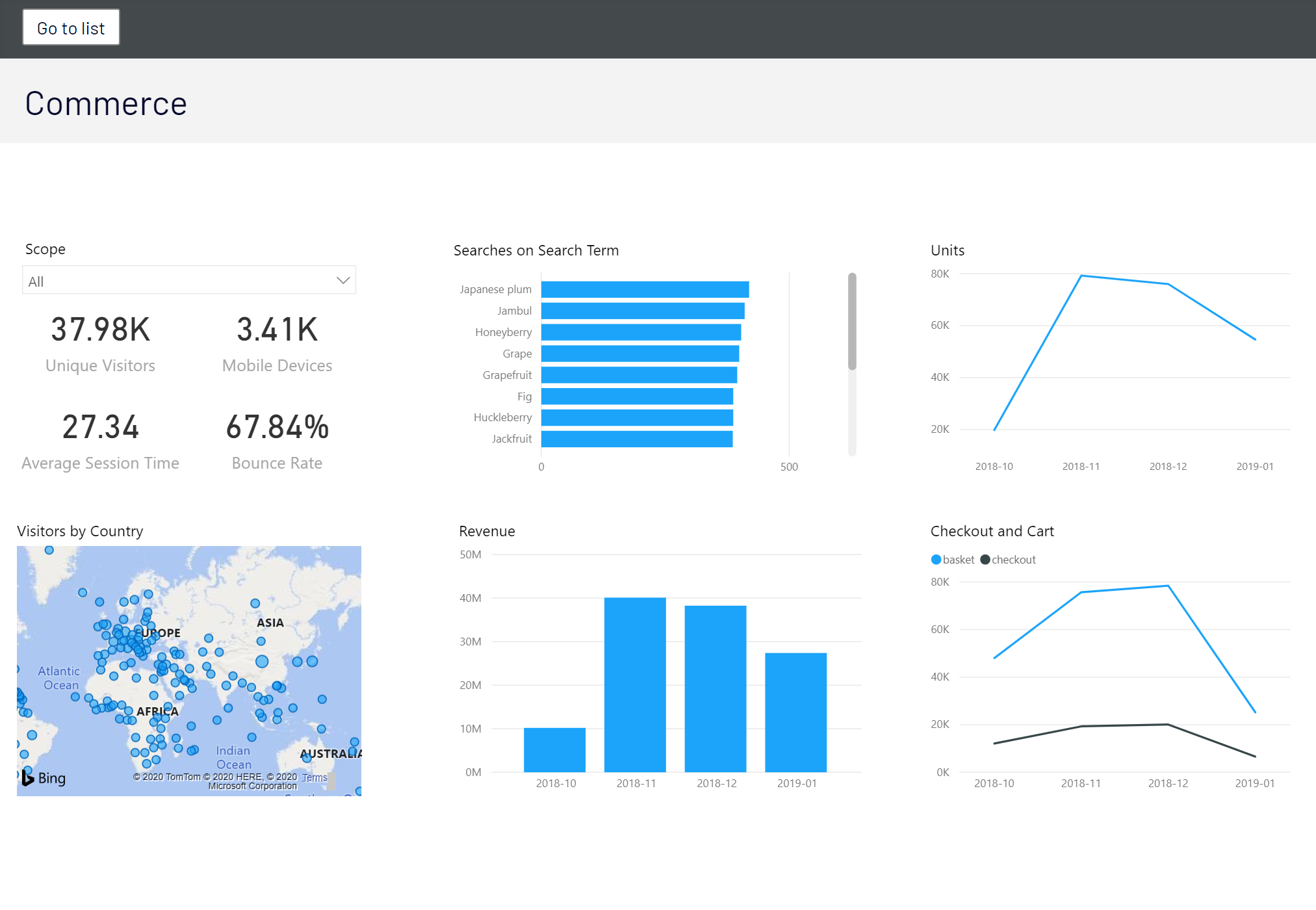1316x910 pixels.
Task: Click the 2018-10 Revenue bar
Action: tap(554, 749)
